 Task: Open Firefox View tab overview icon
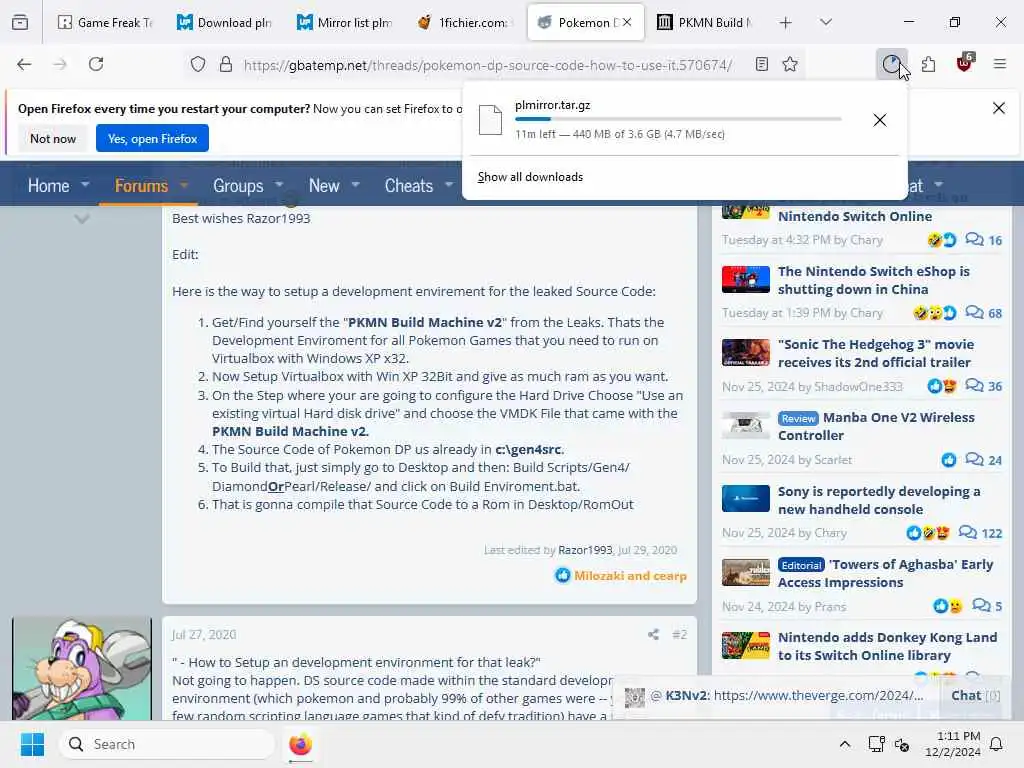click(x=20, y=22)
